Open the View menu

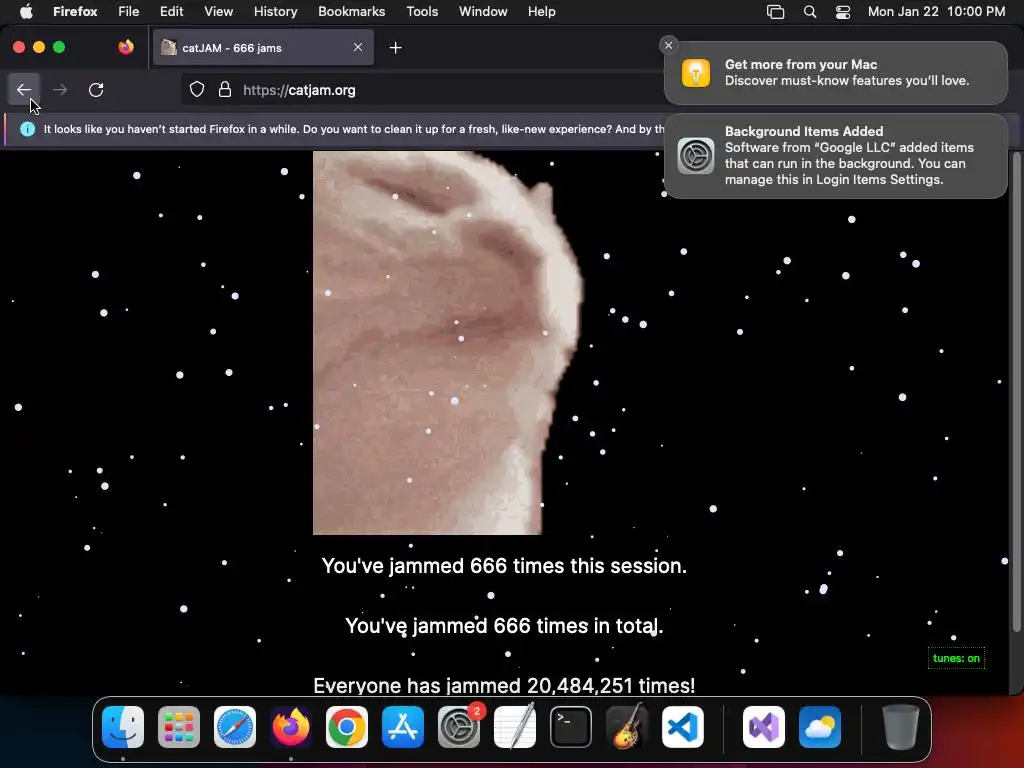(218, 11)
